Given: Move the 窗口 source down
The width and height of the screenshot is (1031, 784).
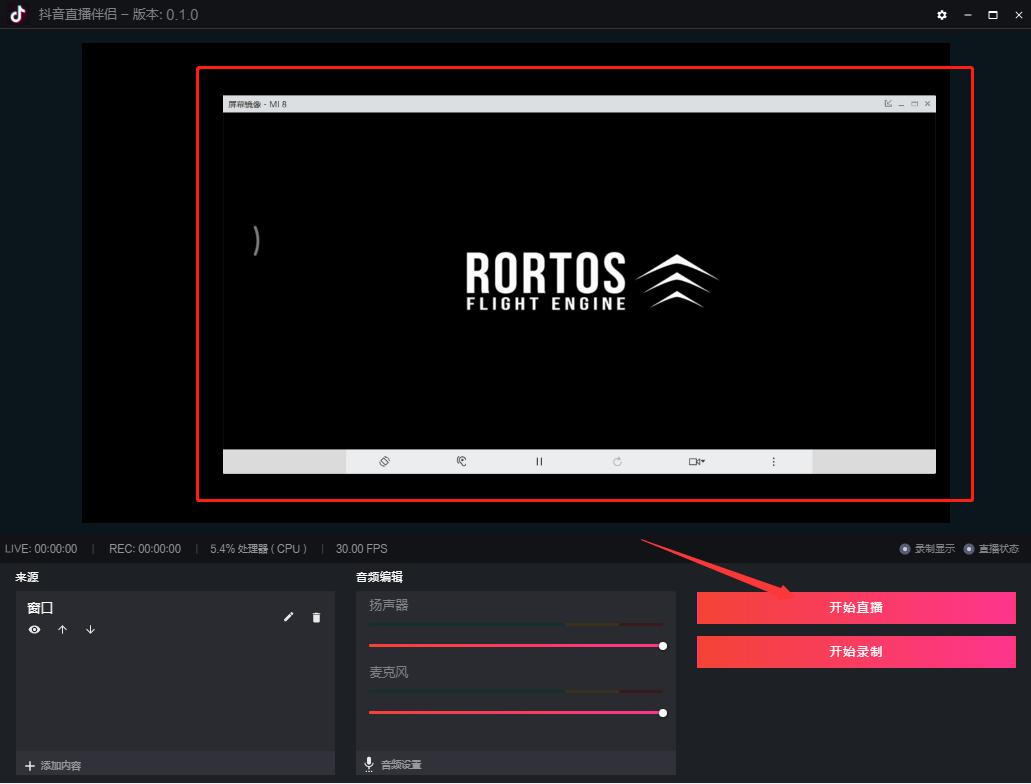Looking at the screenshot, I should [91, 630].
